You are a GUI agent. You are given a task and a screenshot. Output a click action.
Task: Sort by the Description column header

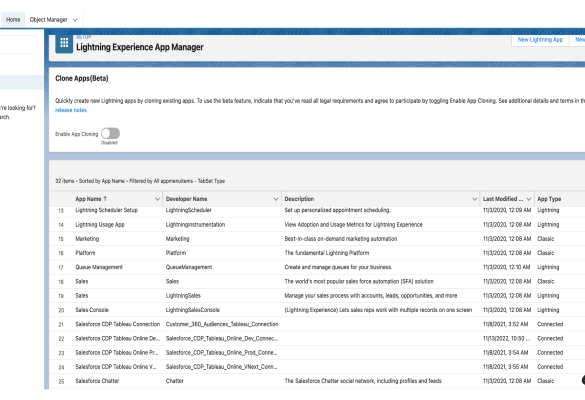pos(299,199)
